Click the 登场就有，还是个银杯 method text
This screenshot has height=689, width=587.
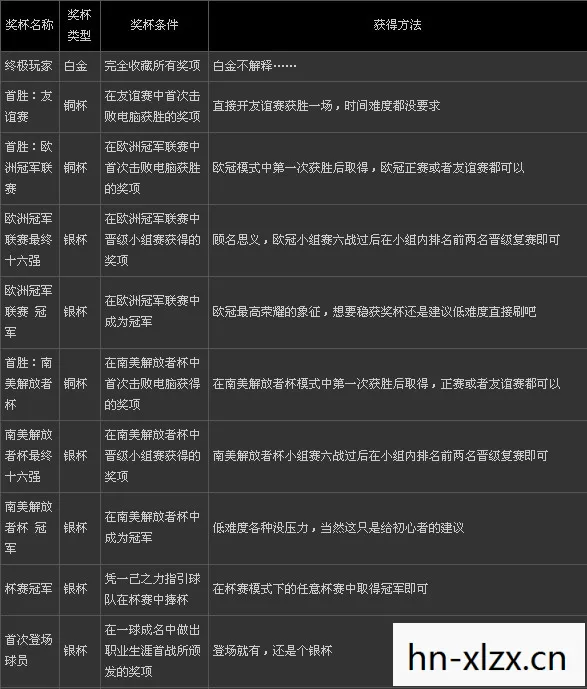pyautogui.click(x=272, y=651)
